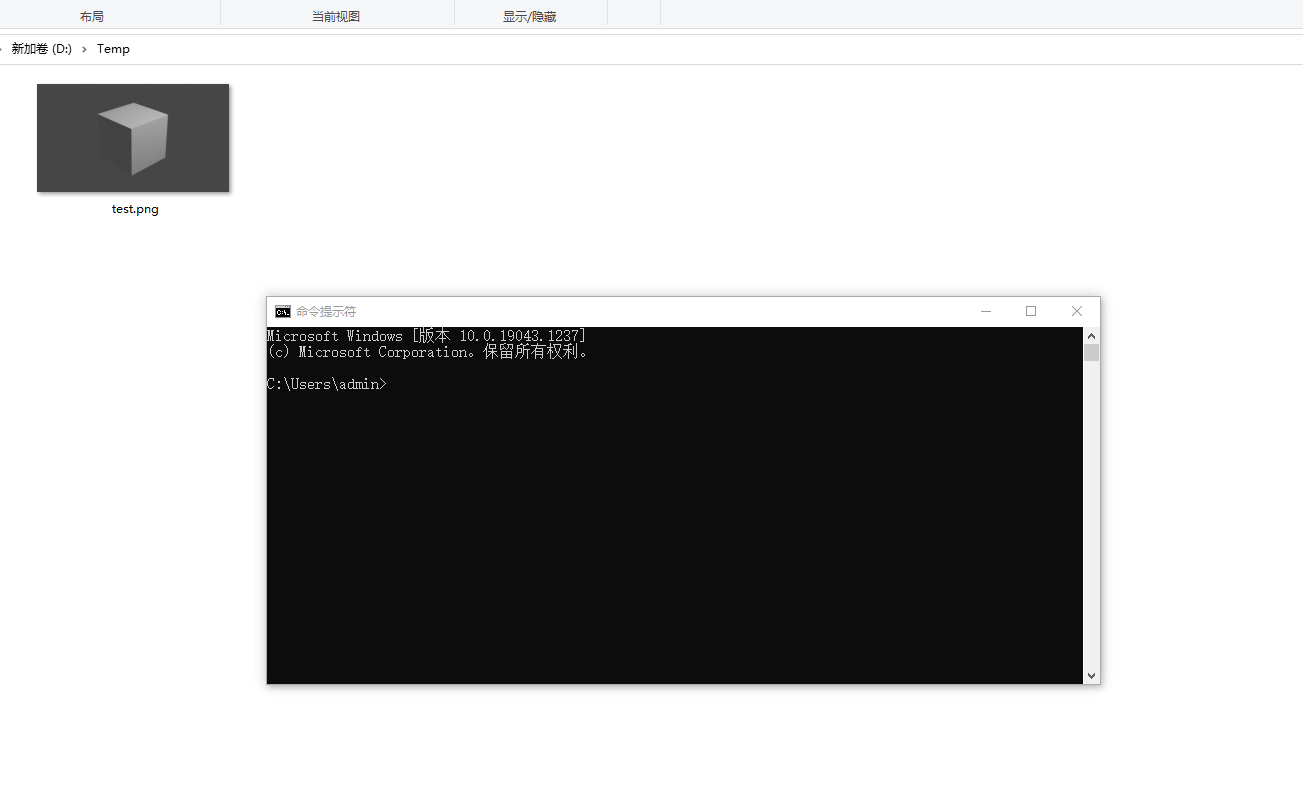Minimize the Command Prompt window
Screen dimensions: 1303x786
point(986,311)
